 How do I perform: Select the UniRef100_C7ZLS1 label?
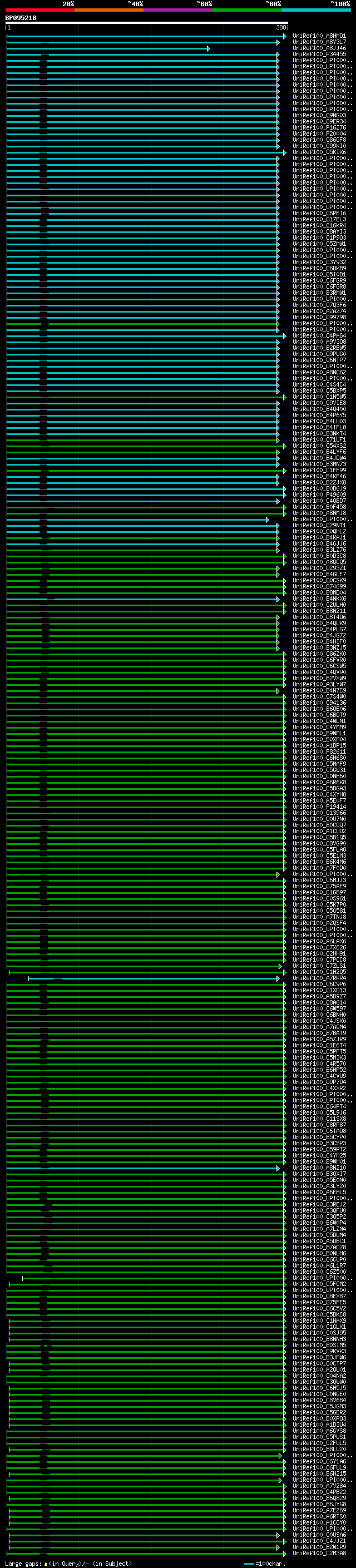click(x=319, y=966)
